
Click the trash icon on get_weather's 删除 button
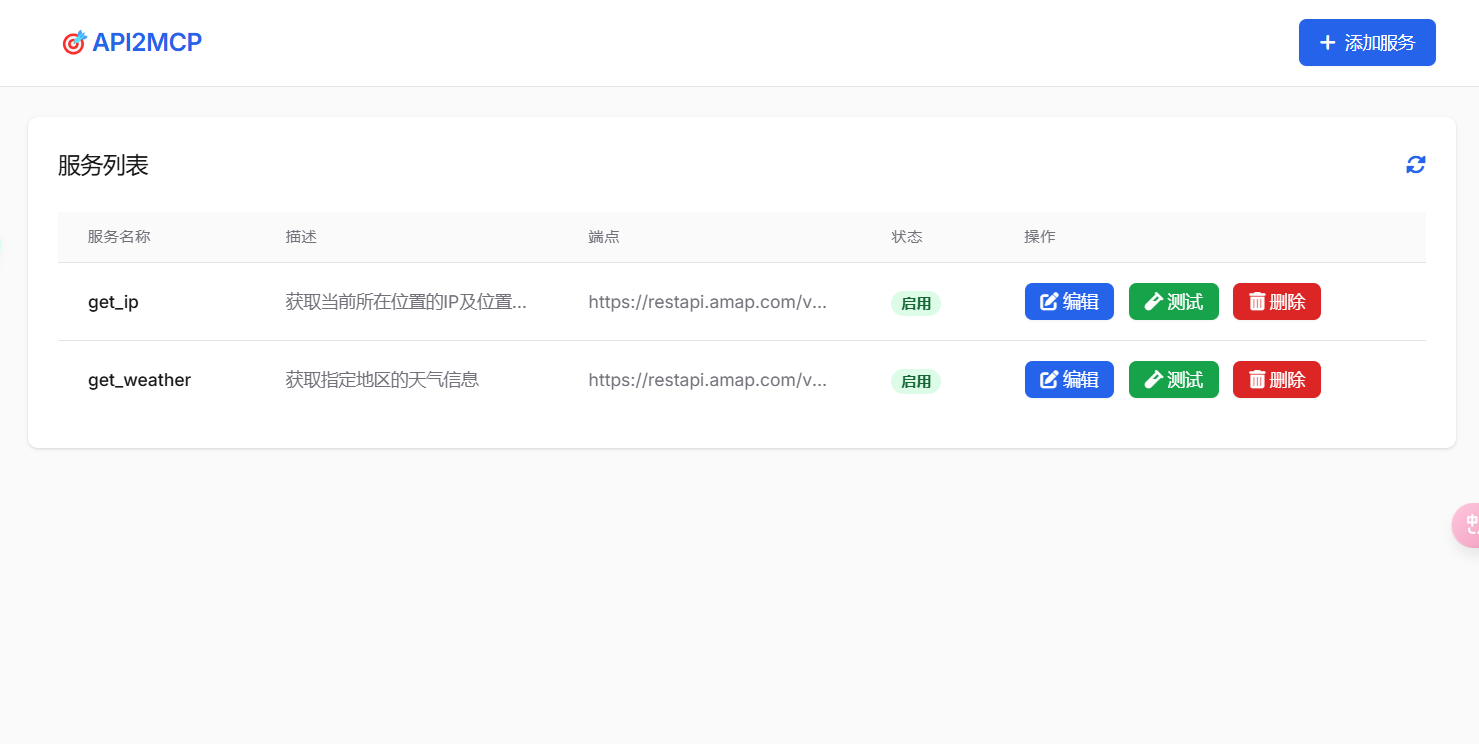point(1258,379)
